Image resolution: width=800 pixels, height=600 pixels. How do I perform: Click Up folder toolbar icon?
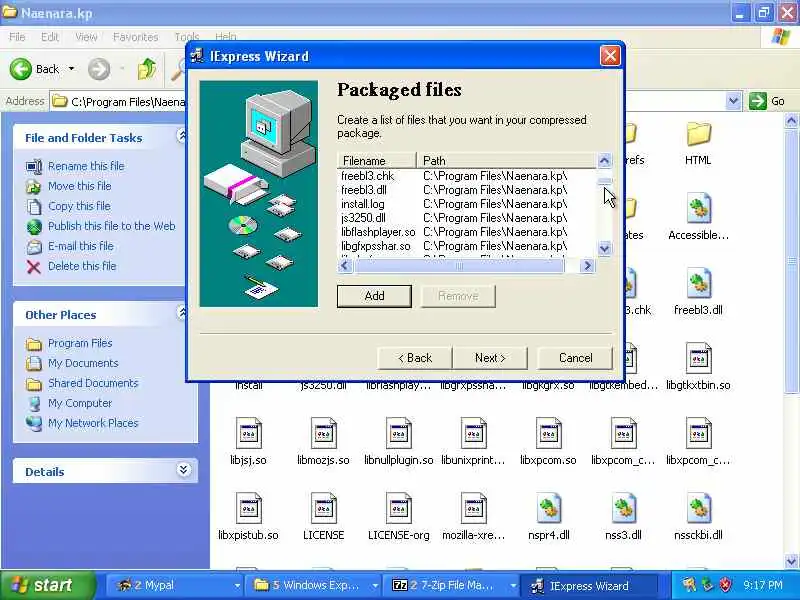147,69
